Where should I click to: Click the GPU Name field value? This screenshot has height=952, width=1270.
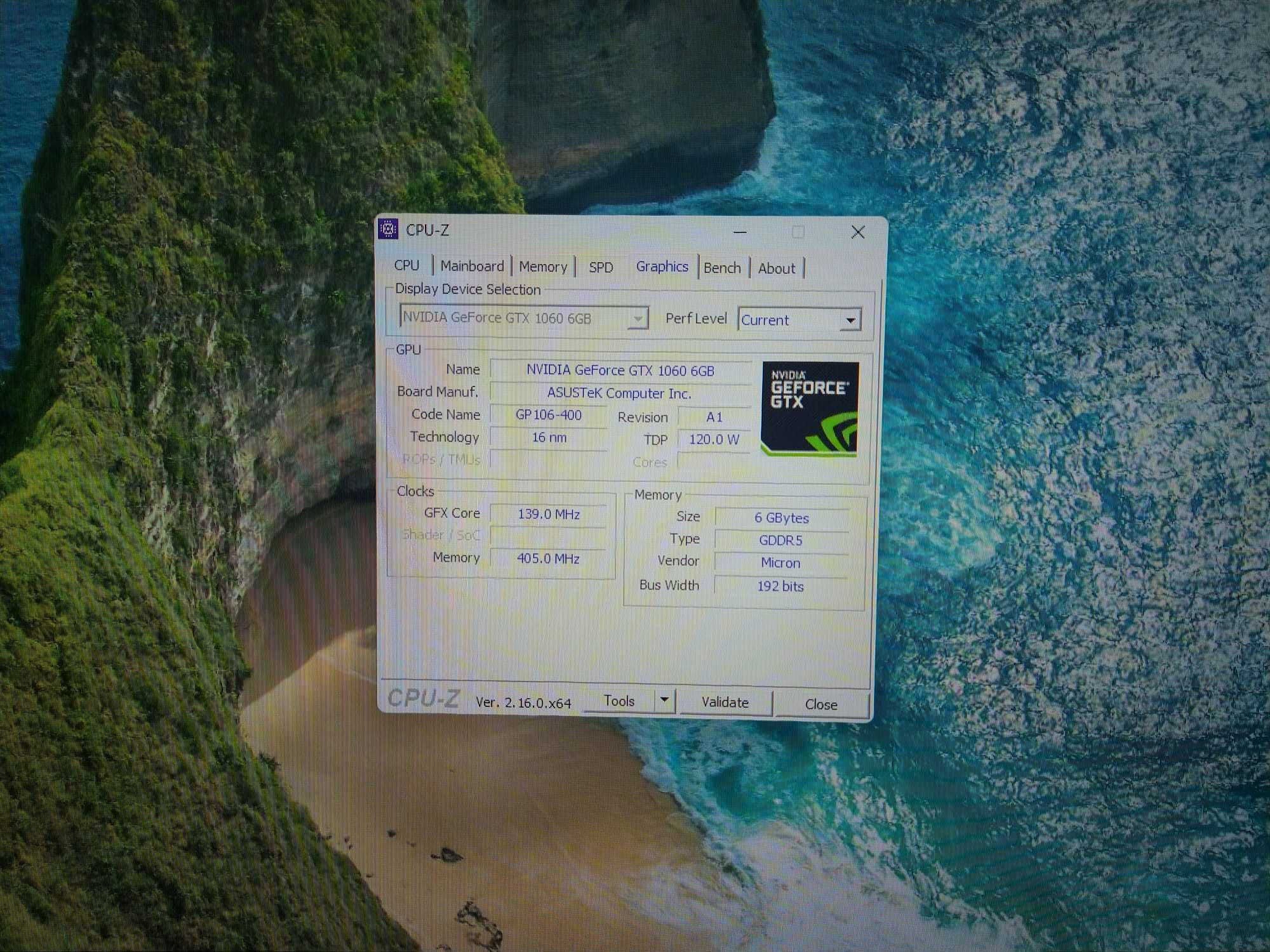(x=620, y=370)
